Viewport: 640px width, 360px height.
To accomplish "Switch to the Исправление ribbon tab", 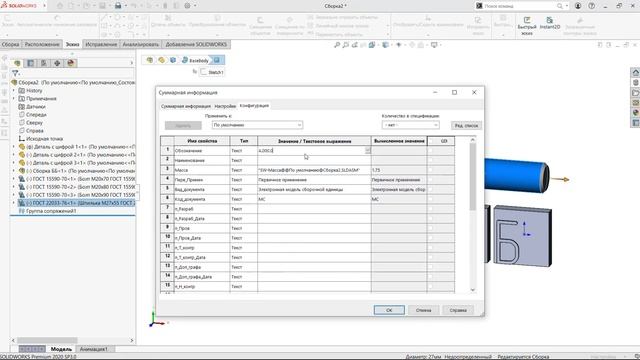I will point(101,44).
